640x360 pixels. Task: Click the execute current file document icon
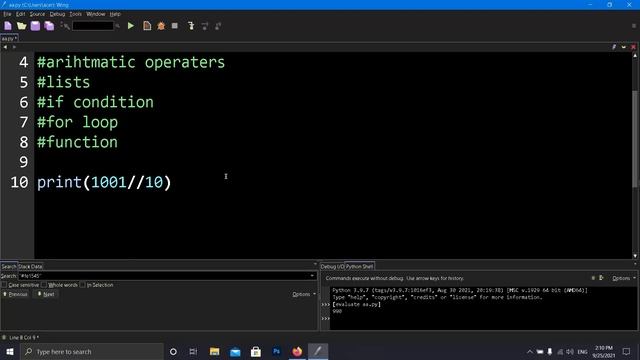(x=147, y=26)
